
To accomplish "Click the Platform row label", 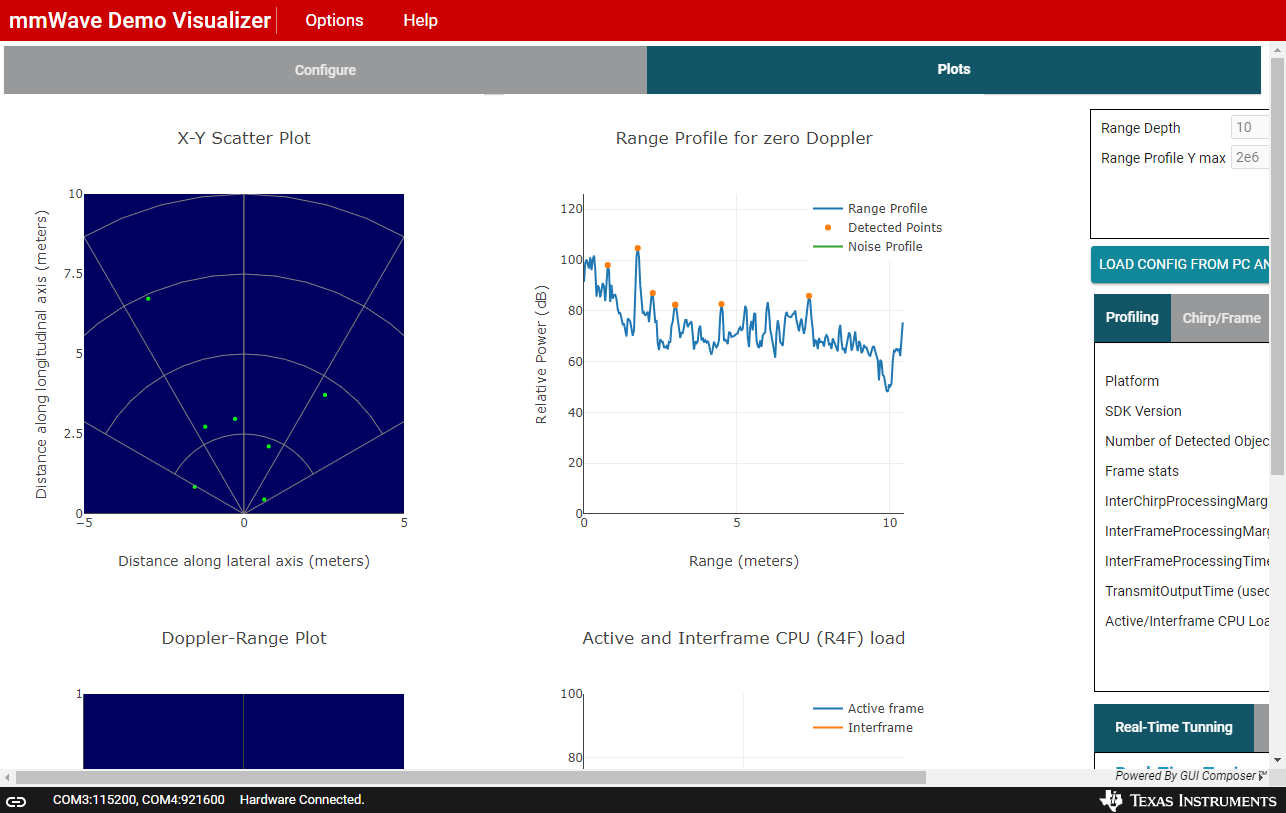I will pos(1132,381).
